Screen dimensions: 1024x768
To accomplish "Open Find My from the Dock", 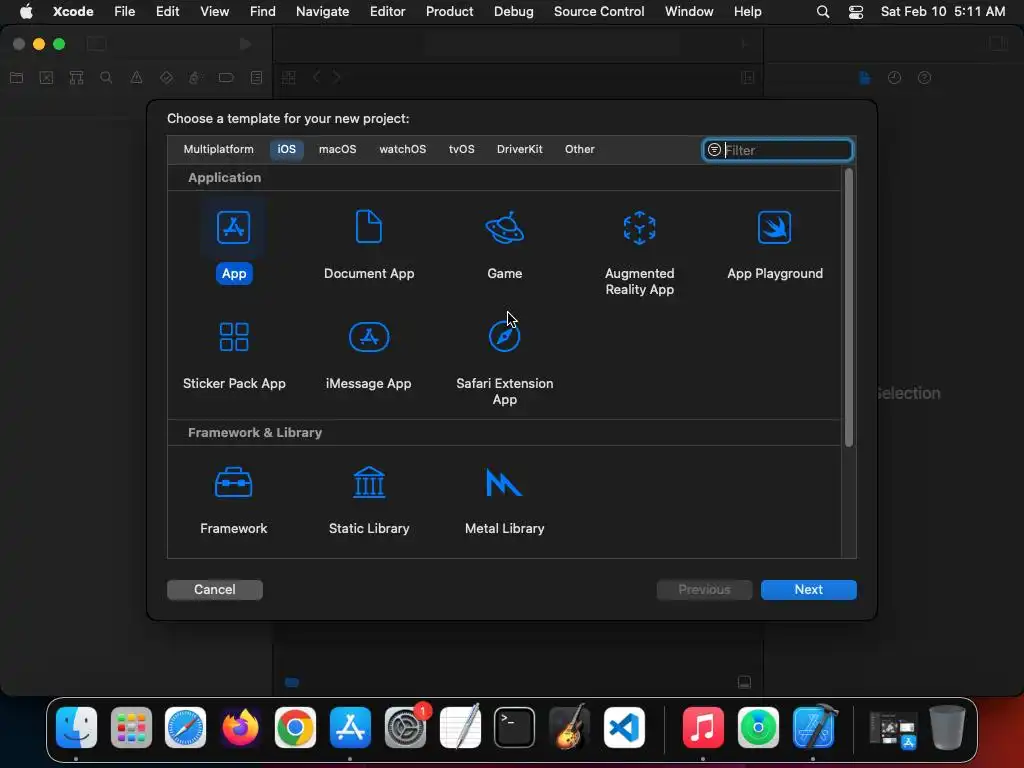I will click(x=758, y=727).
